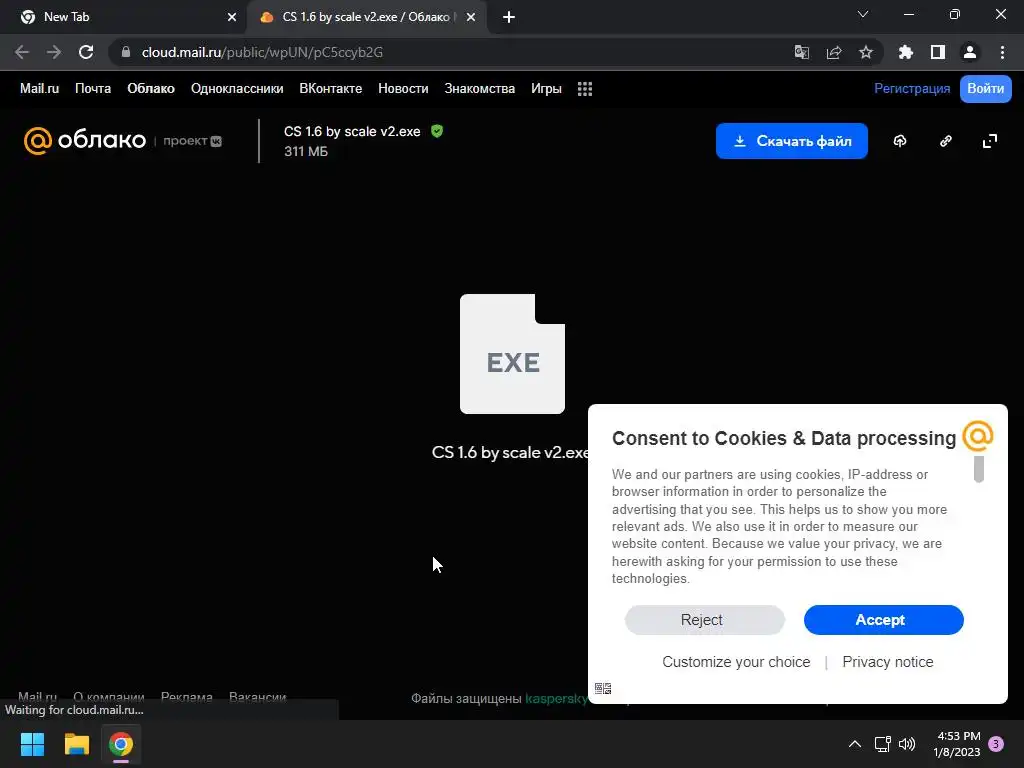
Task: Open Одноклассники navigation link
Action: [237, 88]
